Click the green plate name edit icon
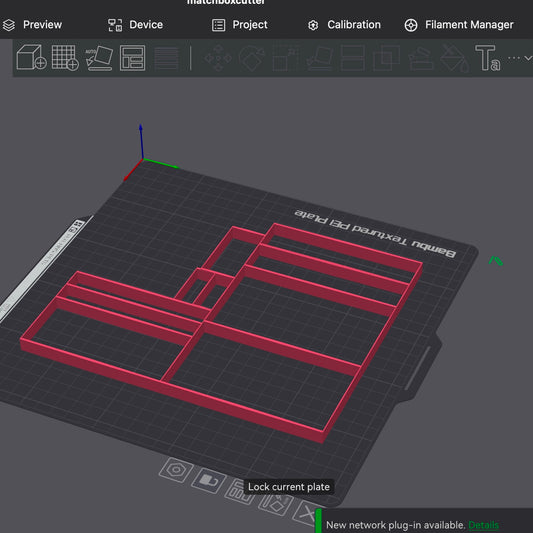The image size is (533, 533). click(496, 261)
